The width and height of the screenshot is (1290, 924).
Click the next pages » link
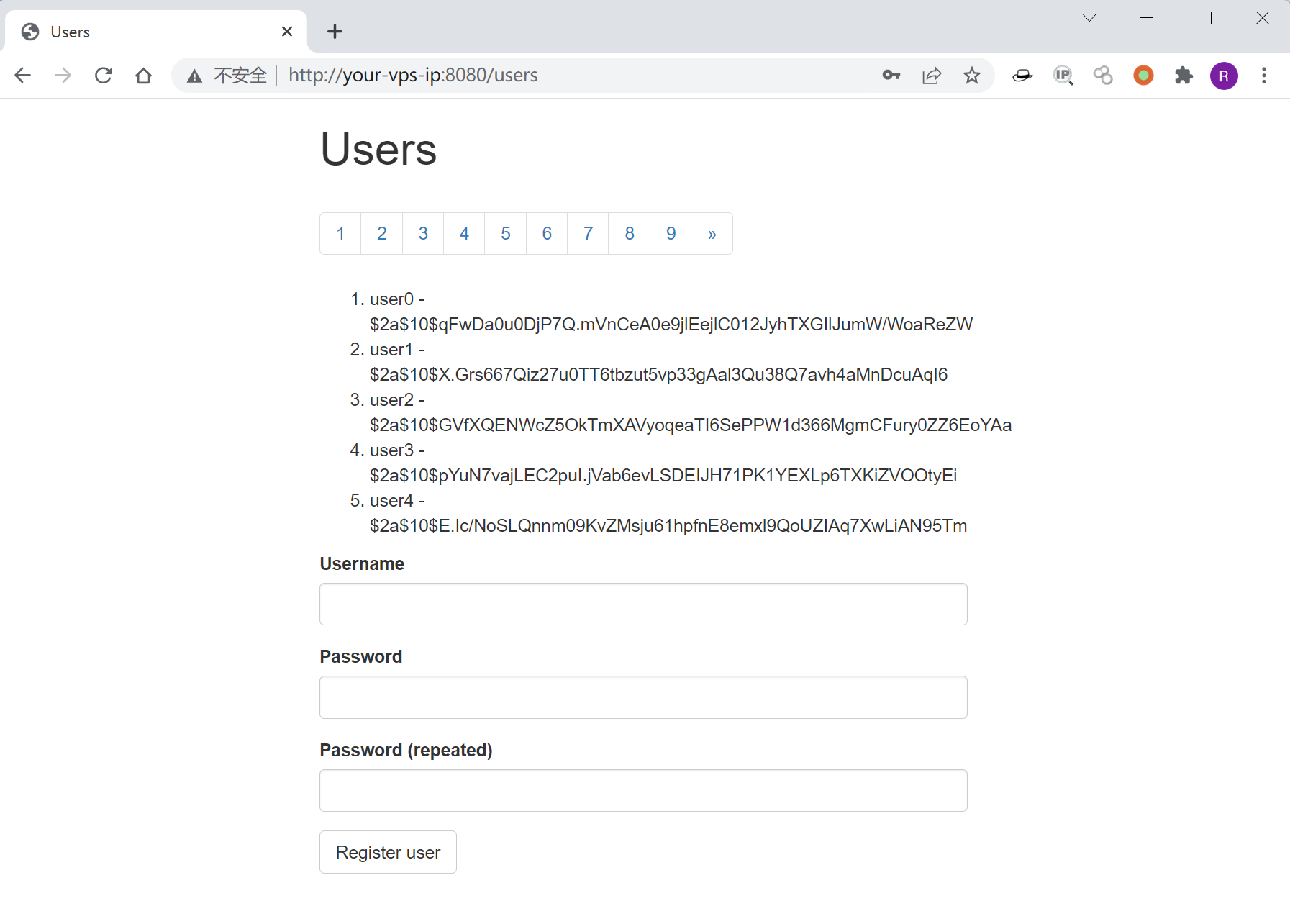[x=712, y=234]
